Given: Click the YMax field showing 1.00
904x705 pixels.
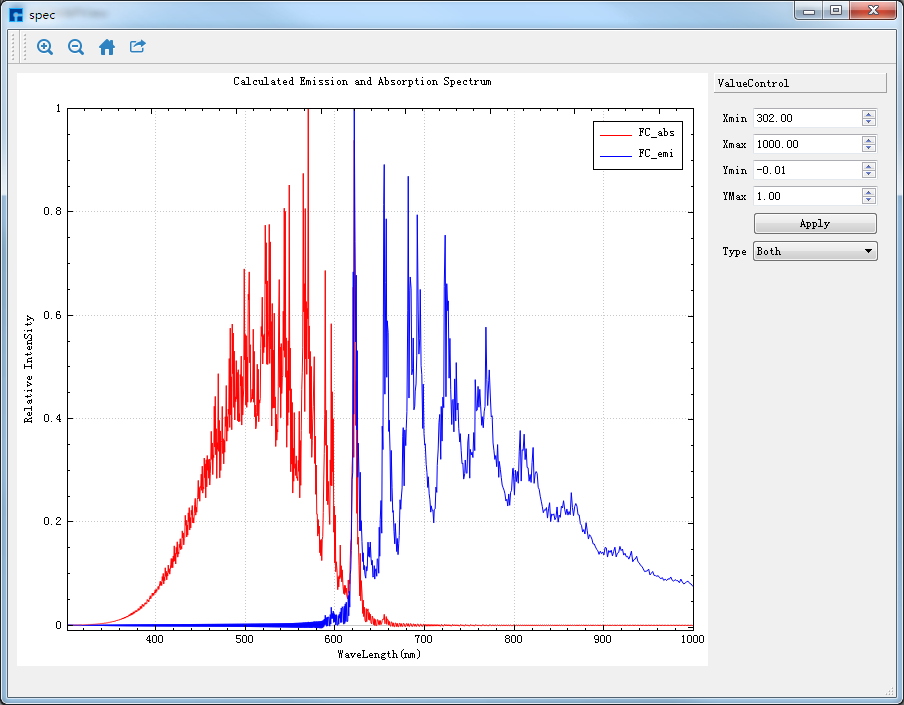Looking at the screenshot, I should pos(806,196).
